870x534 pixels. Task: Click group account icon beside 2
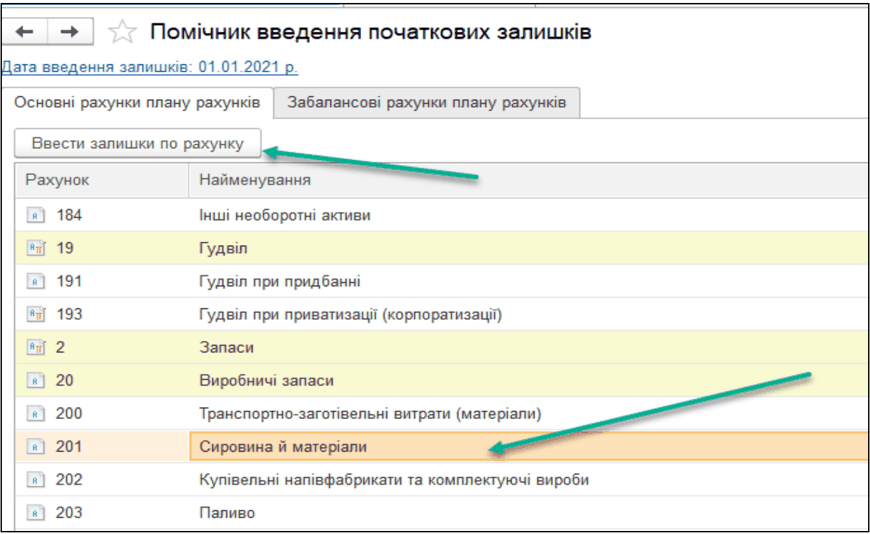(x=35, y=347)
